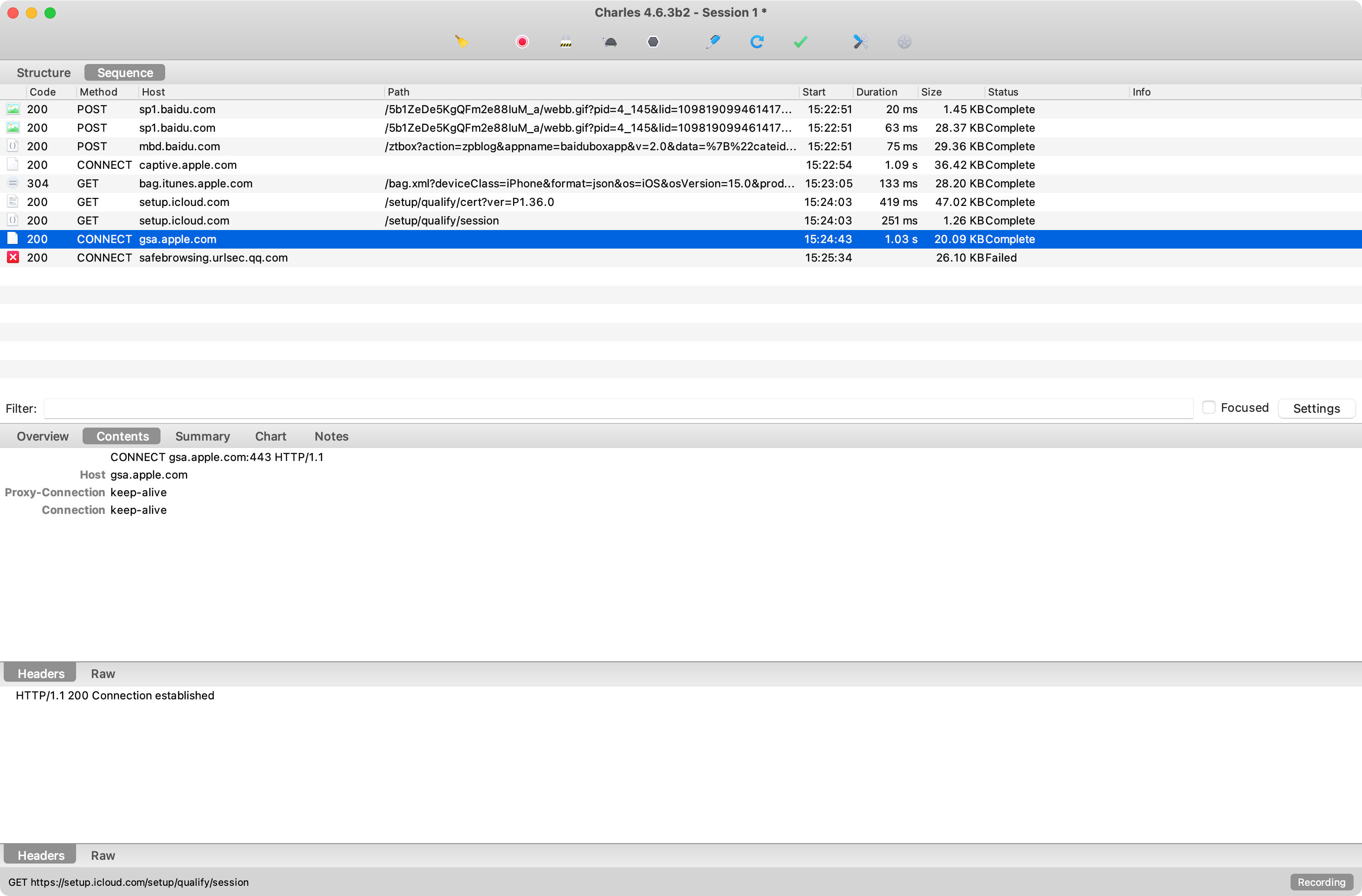This screenshot has width=1362, height=896.
Task: Repeat selected request with the refresh icon
Action: point(757,42)
